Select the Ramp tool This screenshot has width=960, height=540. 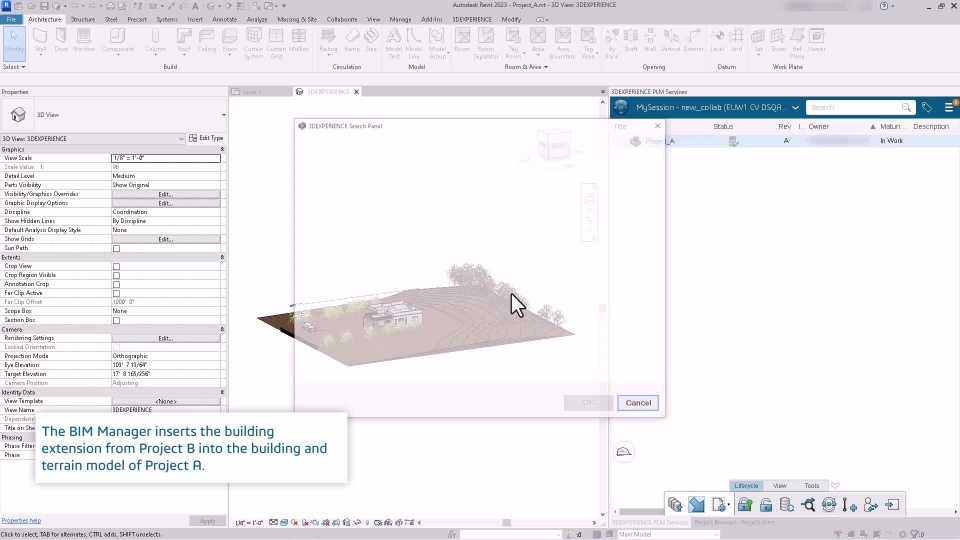click(x=352, y=40)
